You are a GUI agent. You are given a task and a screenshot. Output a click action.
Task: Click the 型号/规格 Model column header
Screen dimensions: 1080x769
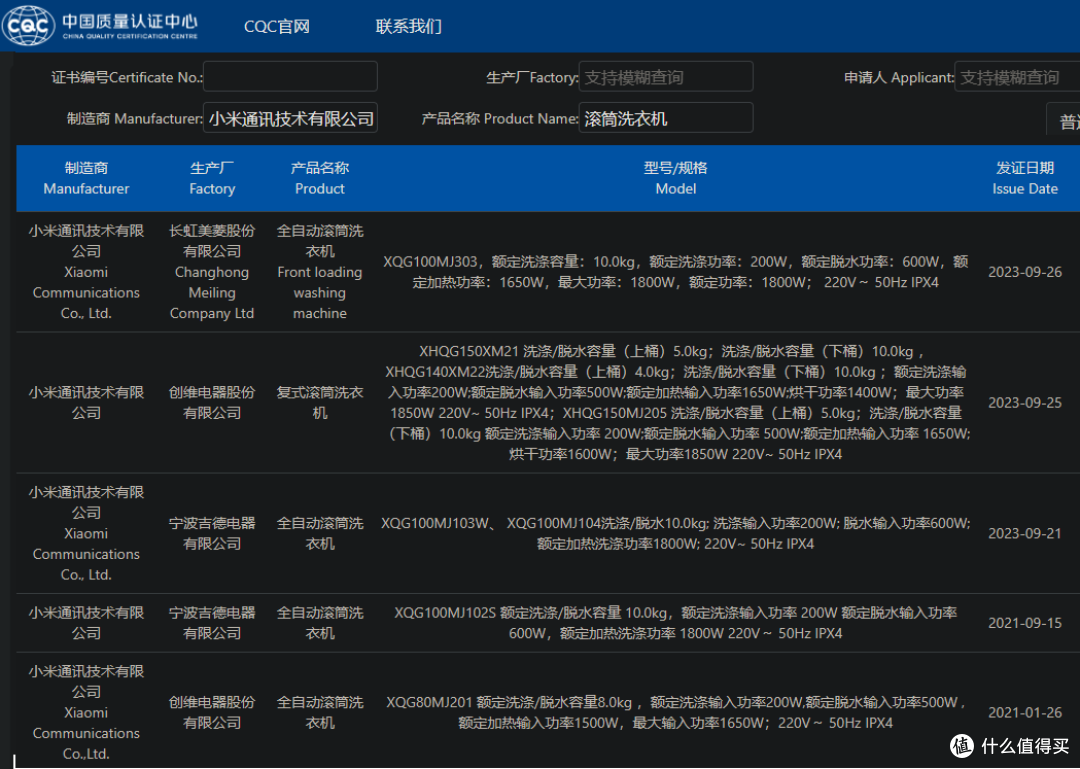676,178
